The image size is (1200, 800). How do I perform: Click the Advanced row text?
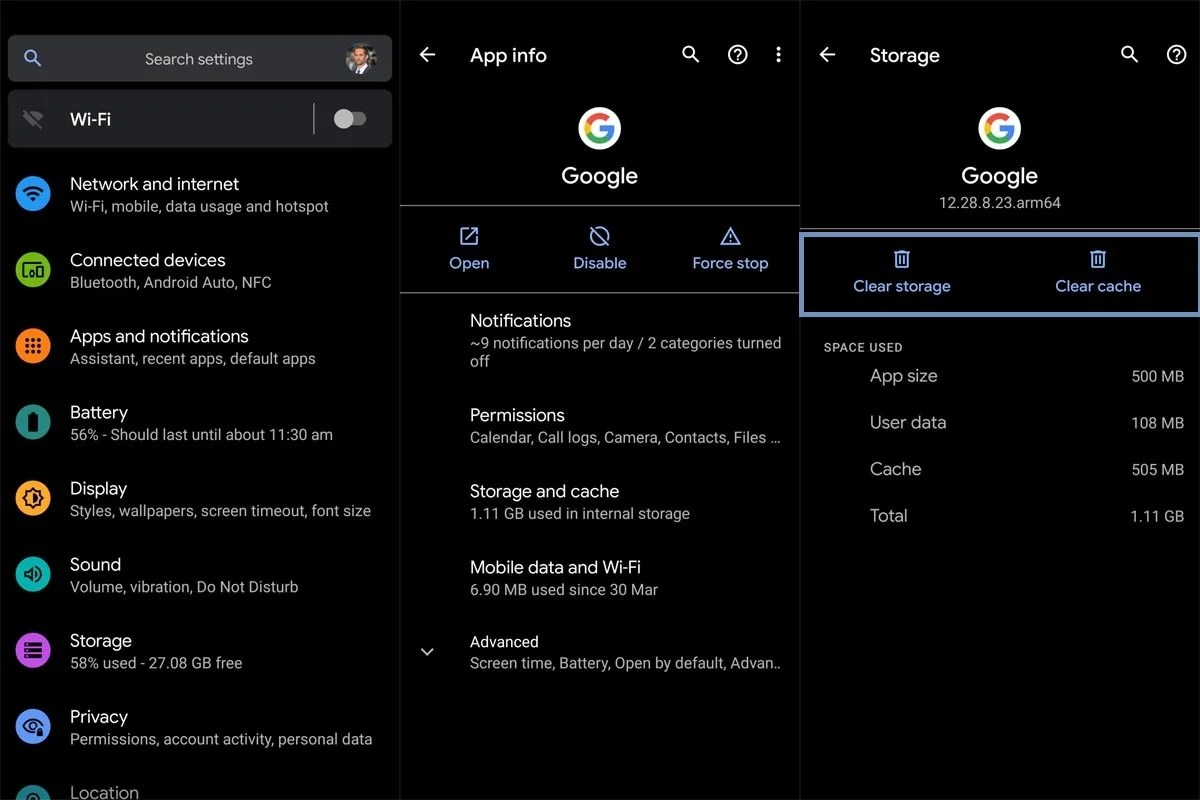coord(625,652)
